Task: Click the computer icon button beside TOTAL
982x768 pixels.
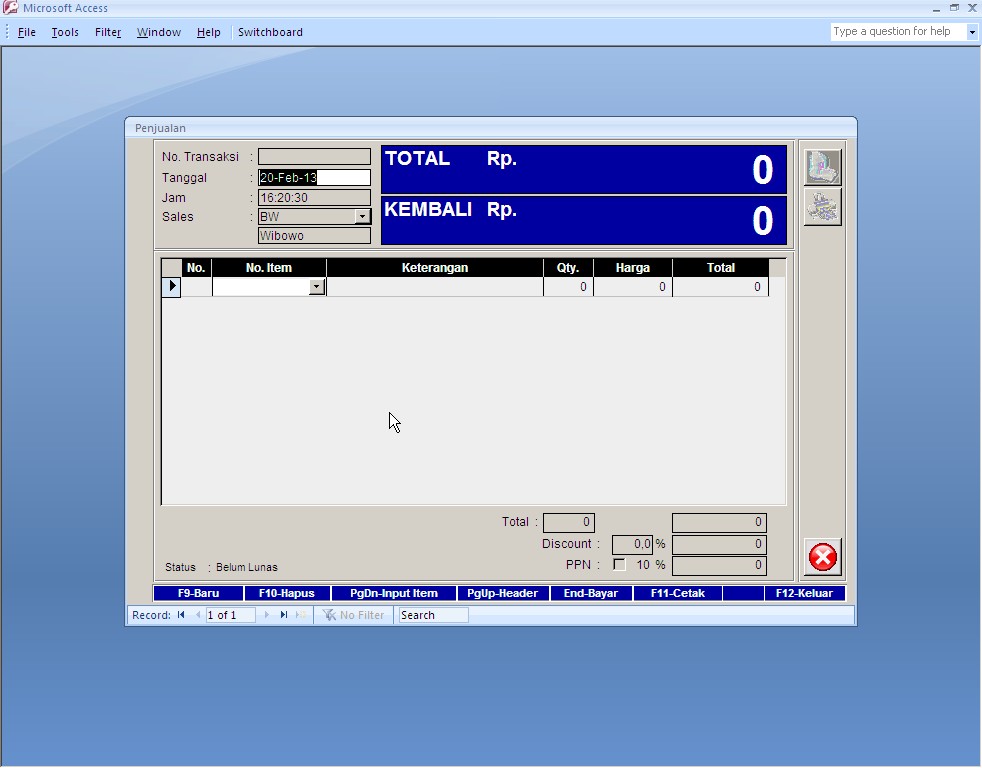Action: click(822, 167)
